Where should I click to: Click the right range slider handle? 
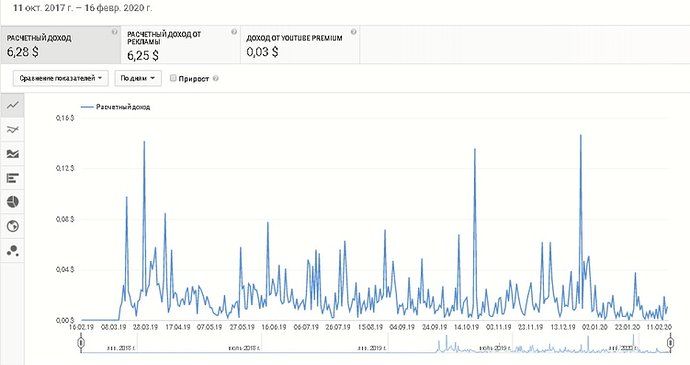670,343
